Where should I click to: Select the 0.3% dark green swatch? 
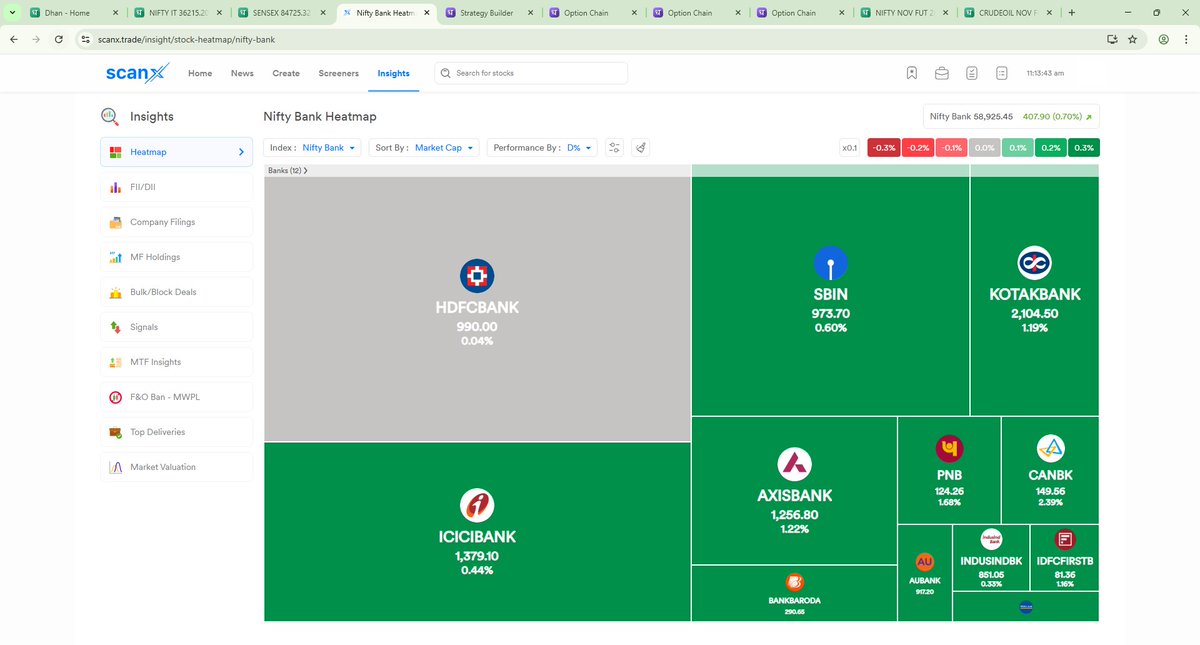coord(1083,148)
